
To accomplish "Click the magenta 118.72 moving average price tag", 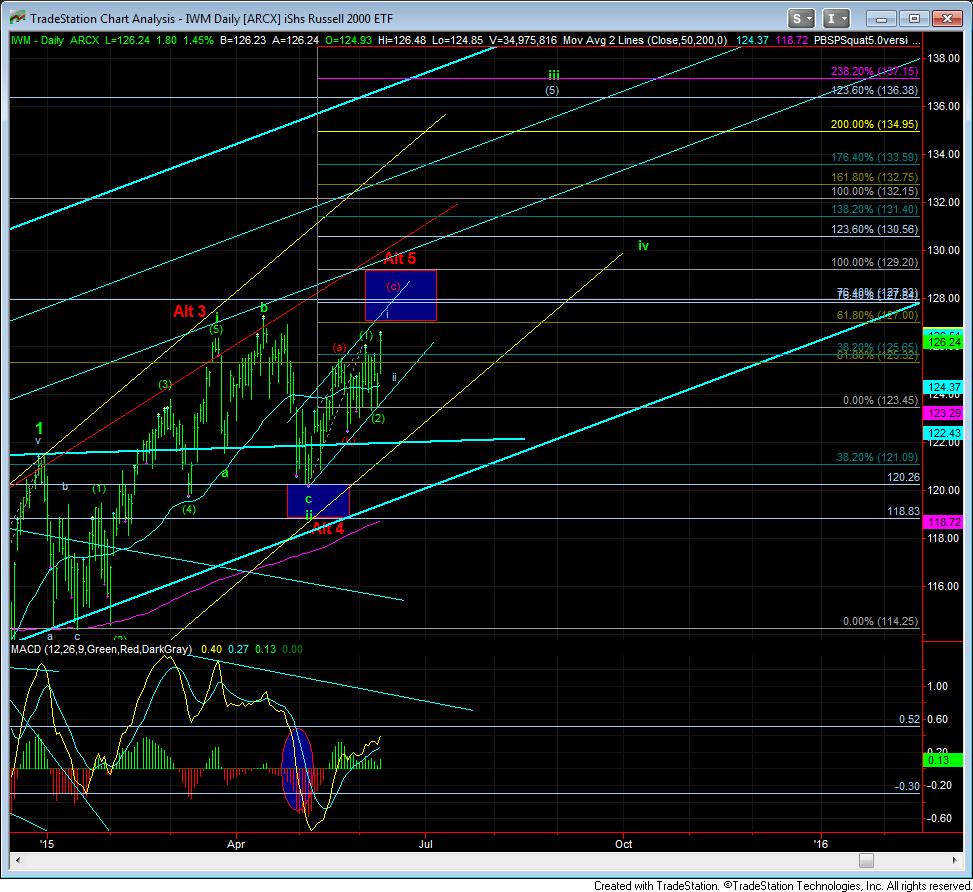I will [x=943, y=522].
